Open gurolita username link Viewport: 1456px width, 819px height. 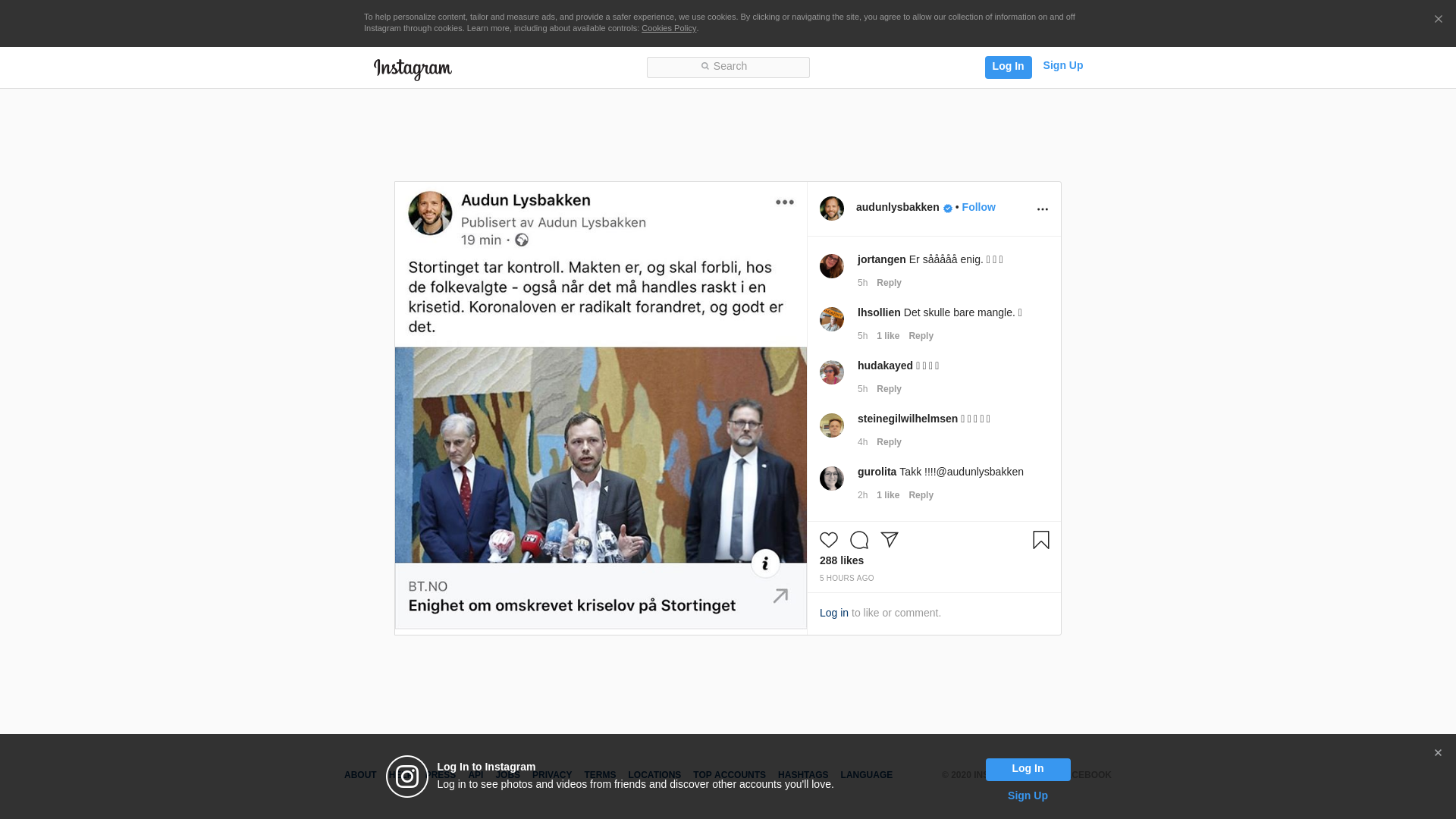pos(877,472)
